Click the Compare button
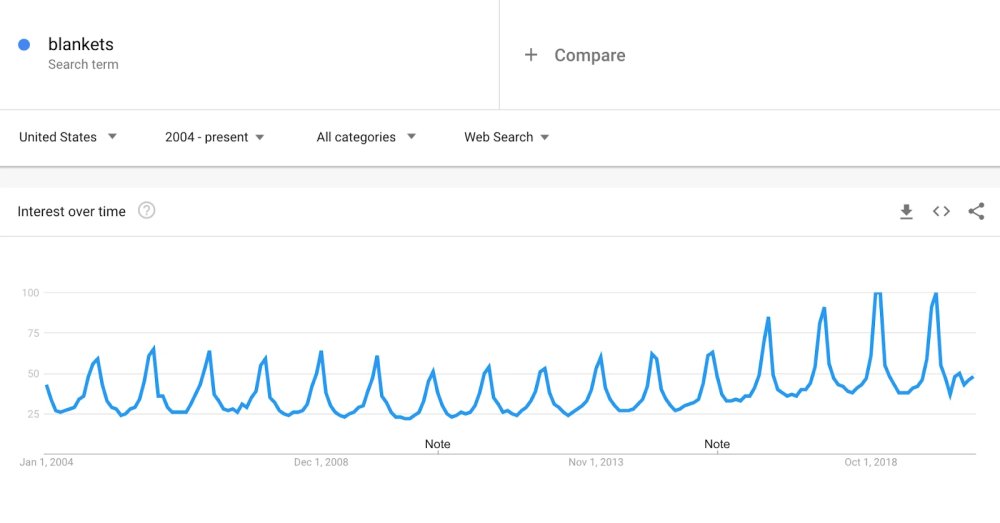 [x=589, y=55]
